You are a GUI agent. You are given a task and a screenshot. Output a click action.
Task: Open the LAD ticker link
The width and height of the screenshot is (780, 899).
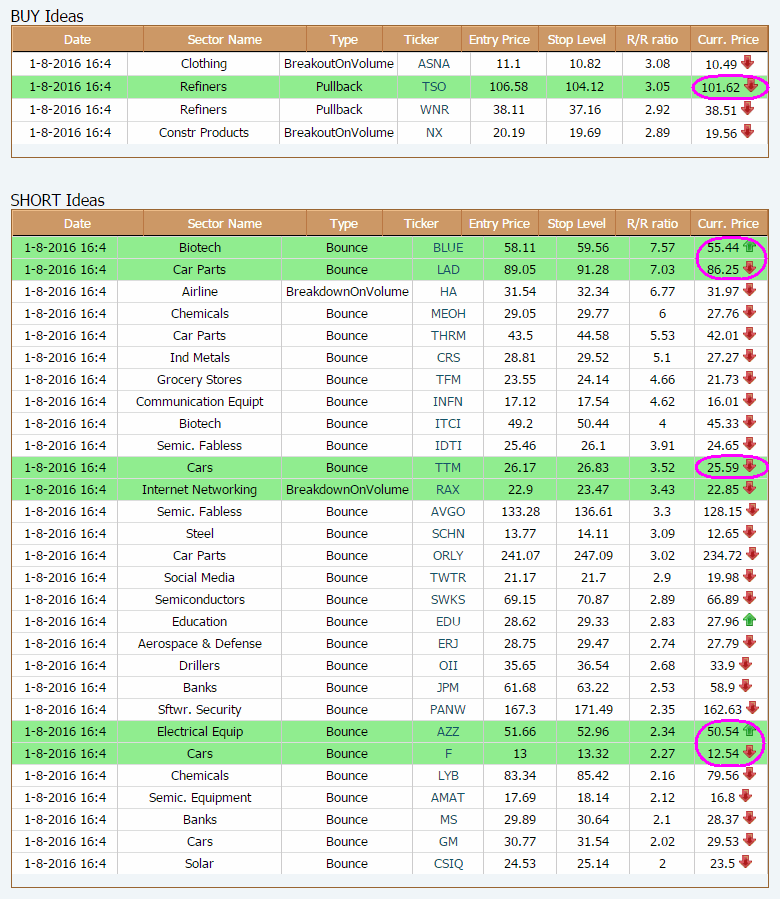pos(448,269)
